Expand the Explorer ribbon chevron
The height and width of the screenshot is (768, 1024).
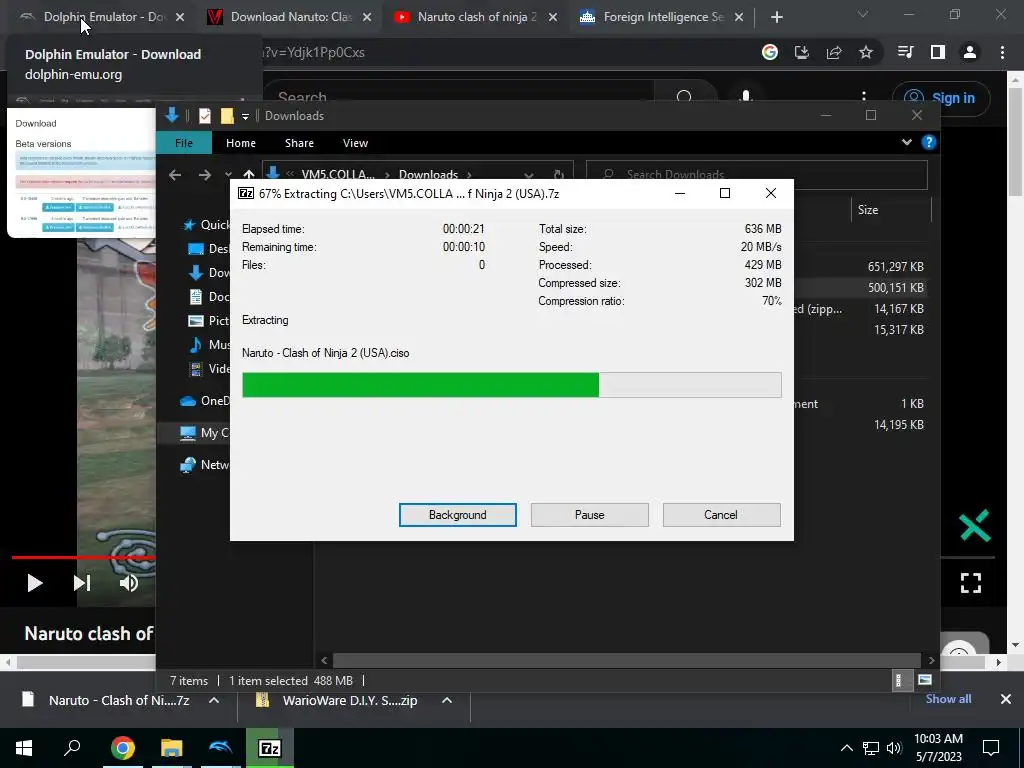tap(906, 142)
